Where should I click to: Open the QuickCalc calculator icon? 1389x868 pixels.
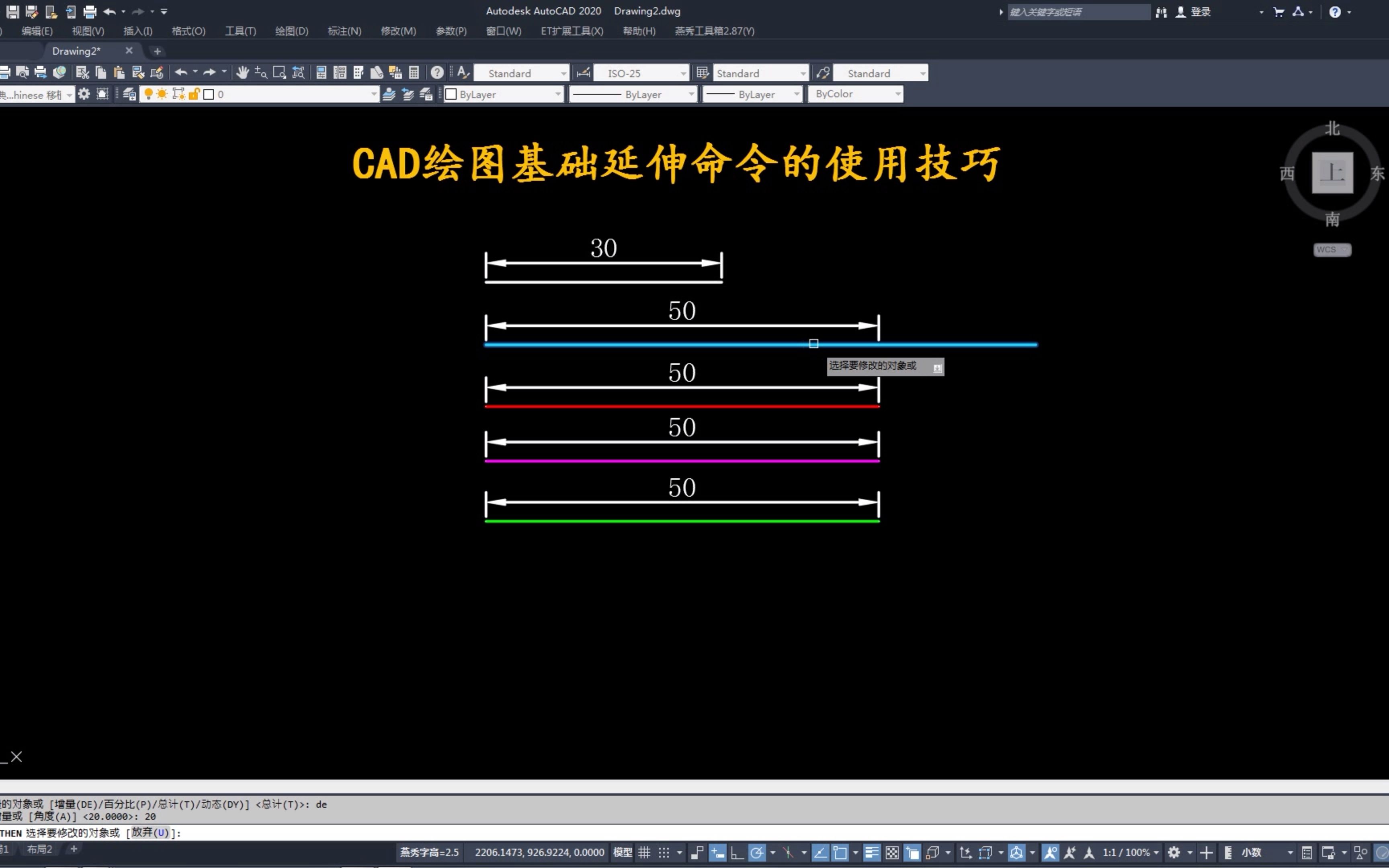[414, 72]
